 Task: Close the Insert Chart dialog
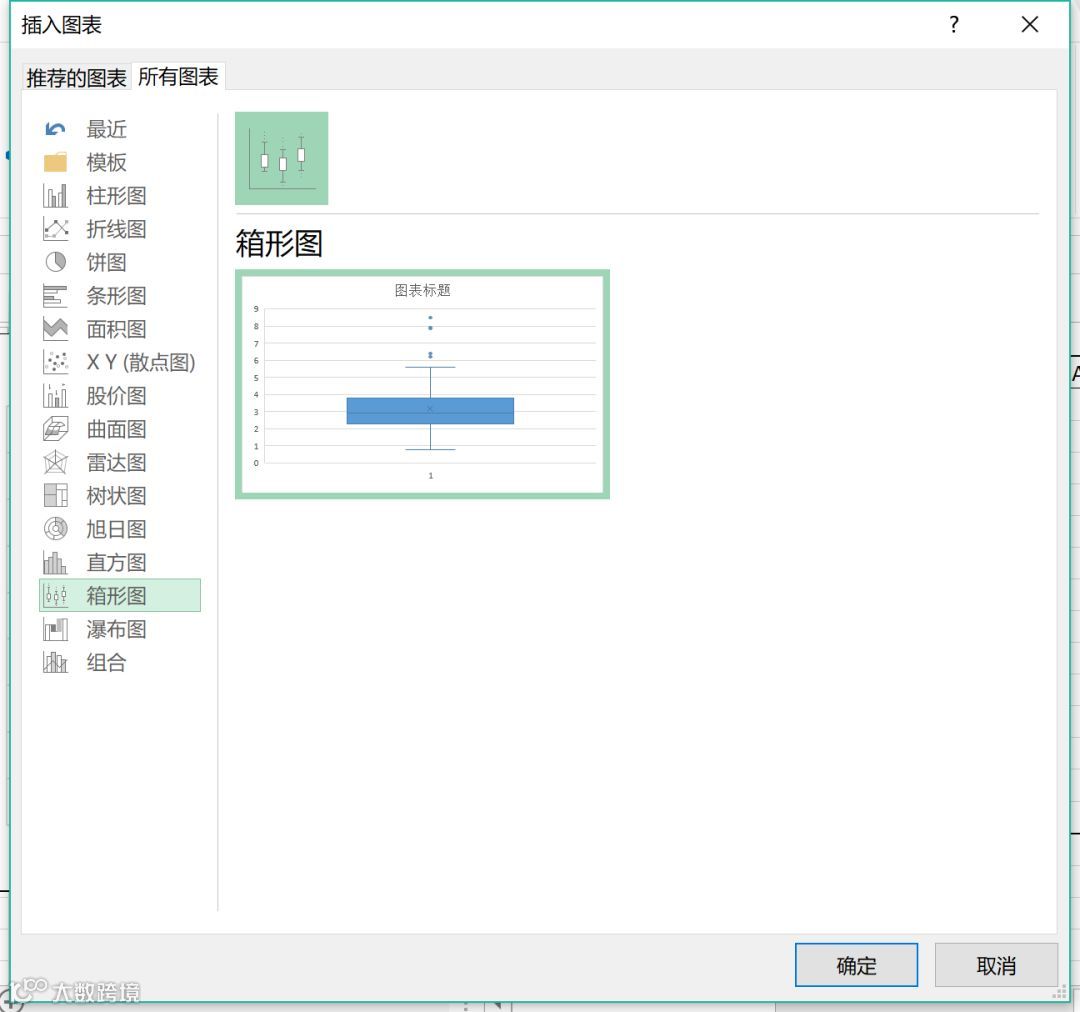coord(1030,25)
